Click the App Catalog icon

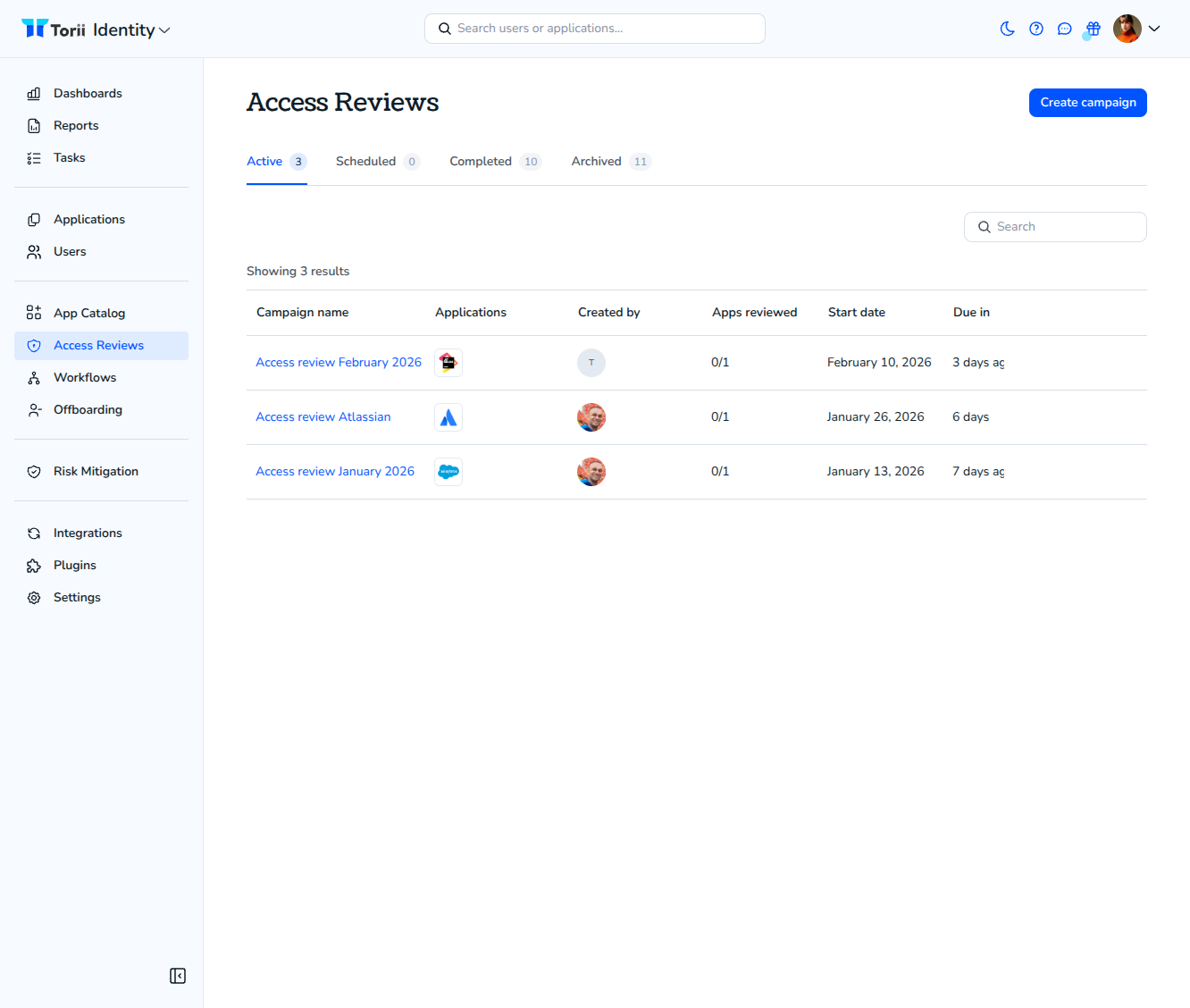tap(34, 313)
